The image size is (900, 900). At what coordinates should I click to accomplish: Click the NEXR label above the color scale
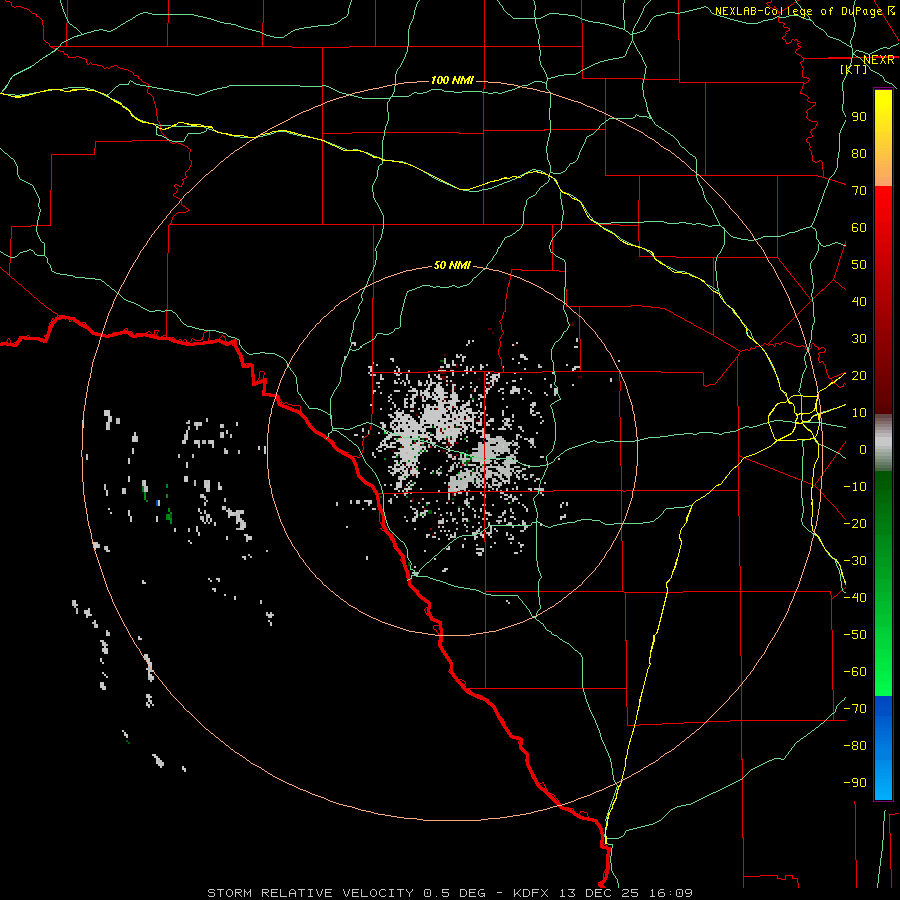(879, 60)
